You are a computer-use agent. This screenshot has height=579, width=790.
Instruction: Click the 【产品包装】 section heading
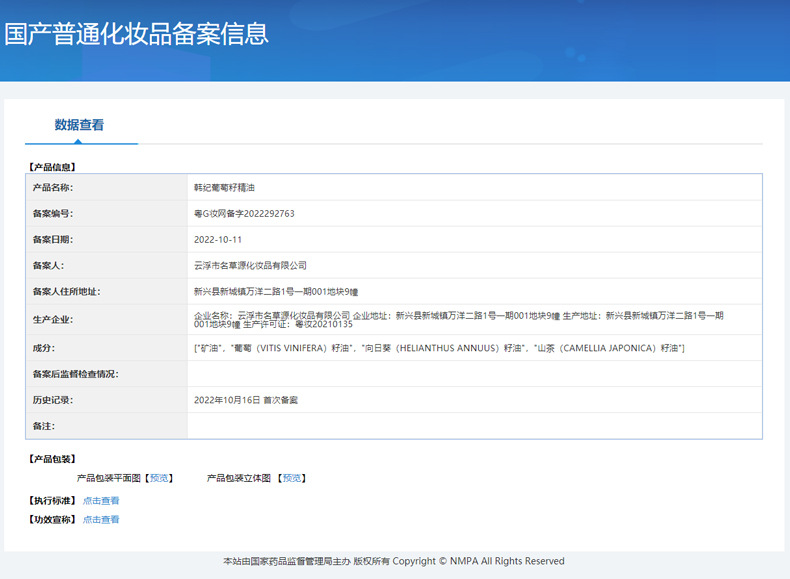(x=51, y=458)
